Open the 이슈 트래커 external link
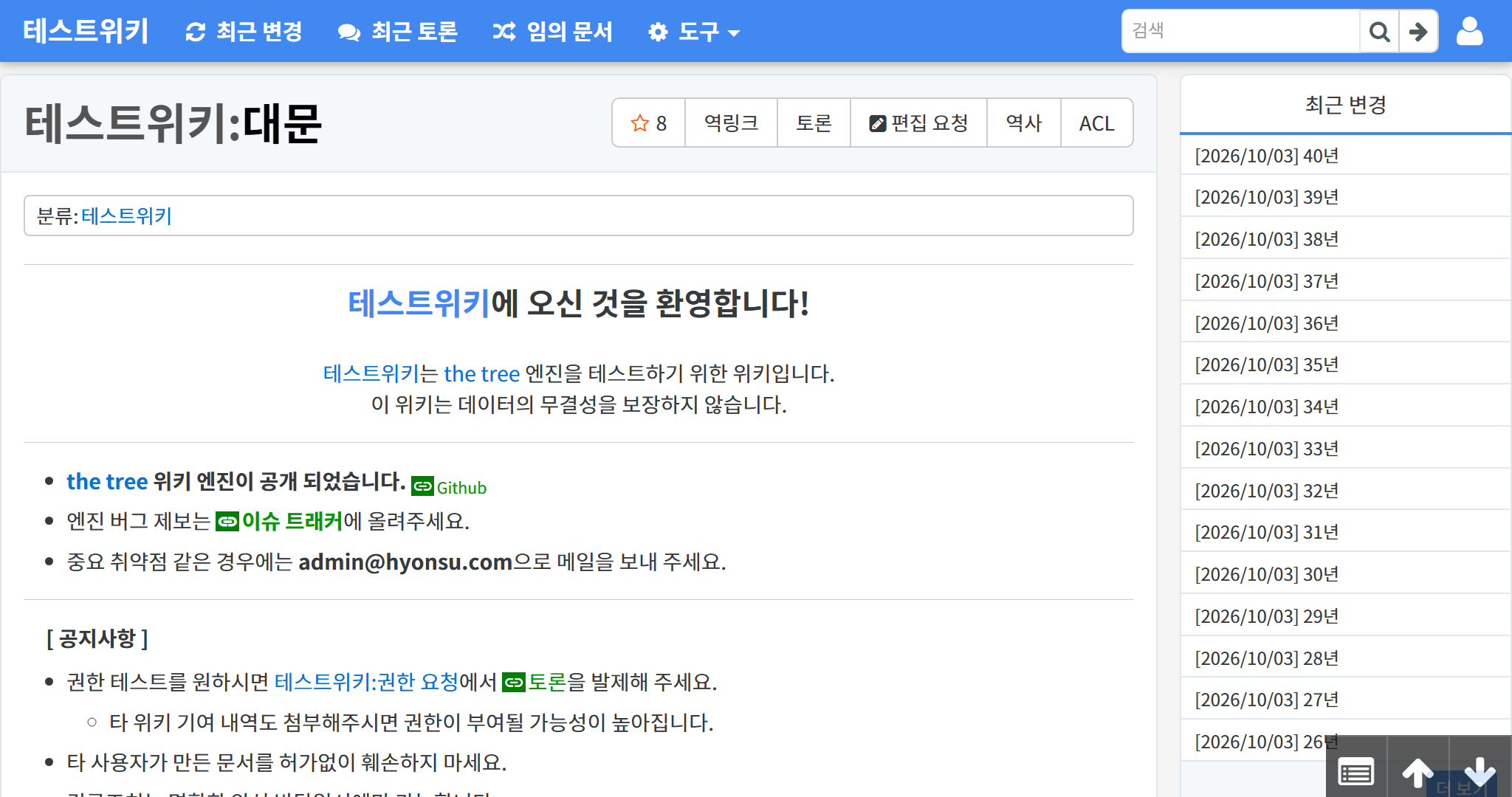1512x797 pixels. coord(279,521)
